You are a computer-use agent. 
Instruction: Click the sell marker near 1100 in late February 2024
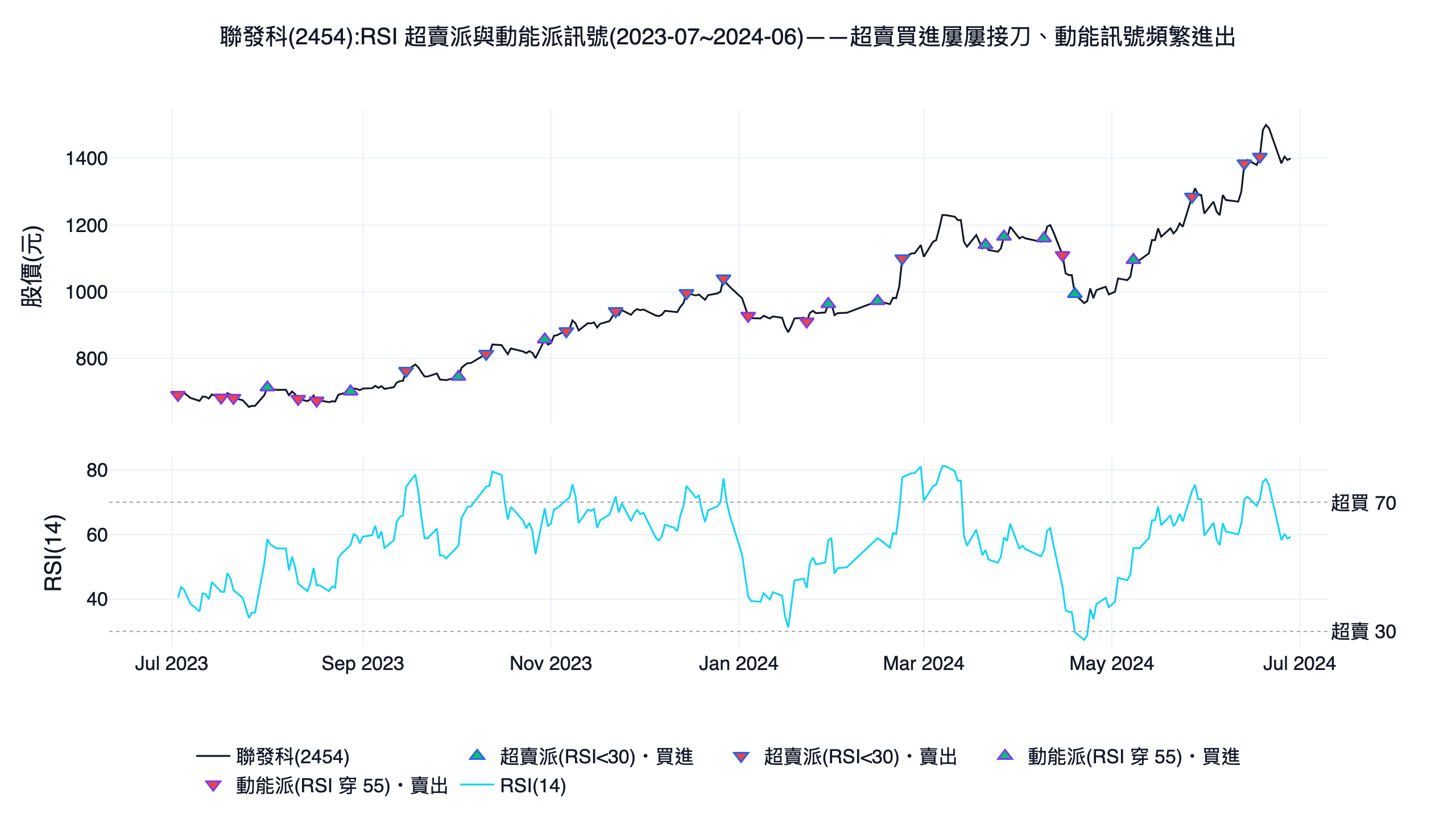point(902,259)
